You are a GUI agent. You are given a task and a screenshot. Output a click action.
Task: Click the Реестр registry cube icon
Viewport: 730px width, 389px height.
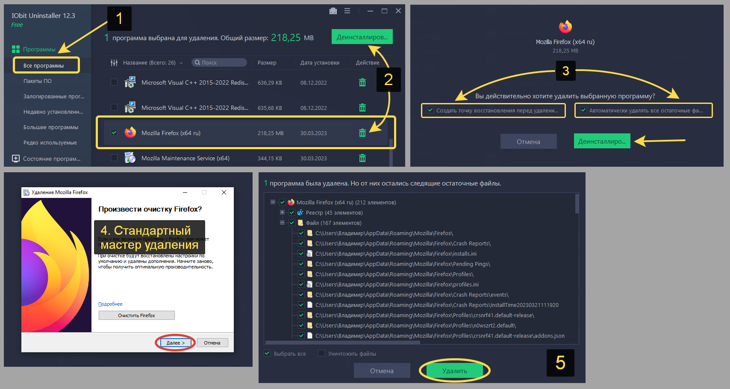[300, 213]
